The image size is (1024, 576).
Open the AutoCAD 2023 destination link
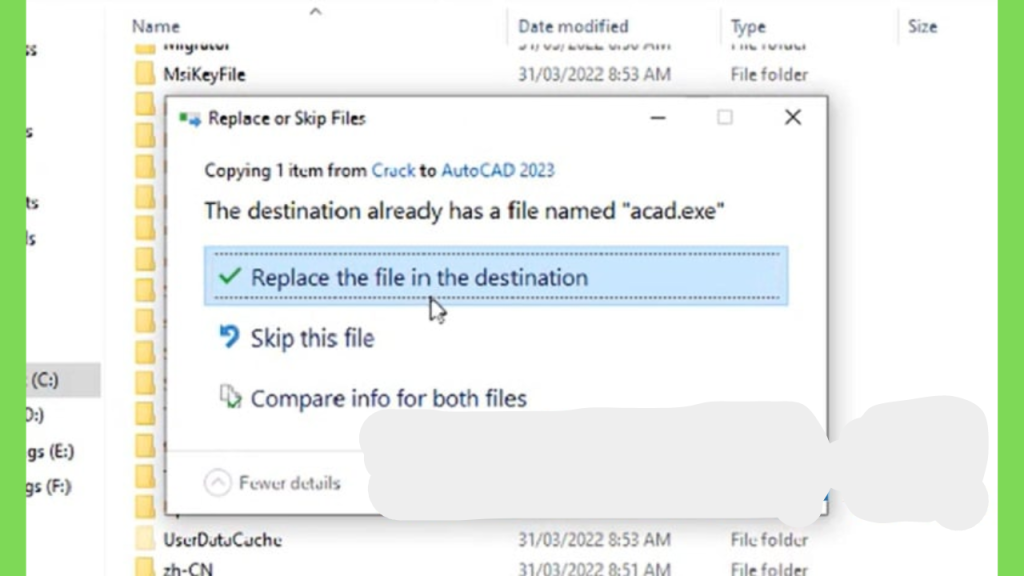tap(498, 170)
